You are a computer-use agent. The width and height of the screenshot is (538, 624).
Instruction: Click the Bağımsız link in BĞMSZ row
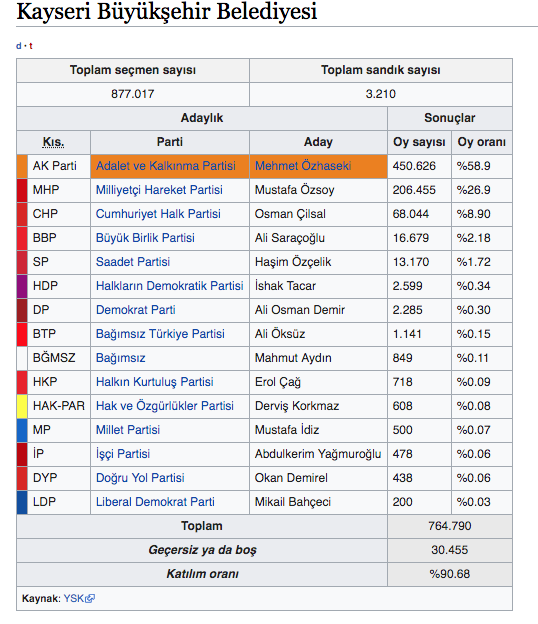121,358
